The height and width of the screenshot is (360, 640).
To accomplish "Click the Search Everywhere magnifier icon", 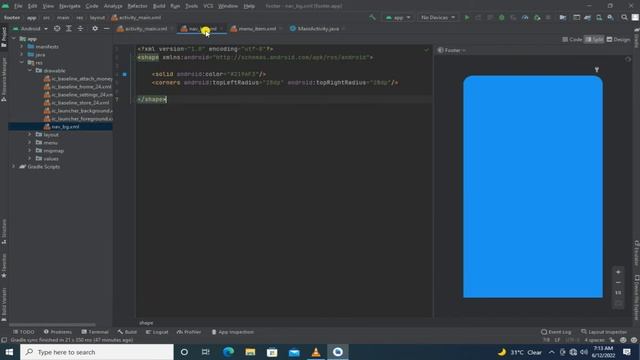I will coord(624,18).
